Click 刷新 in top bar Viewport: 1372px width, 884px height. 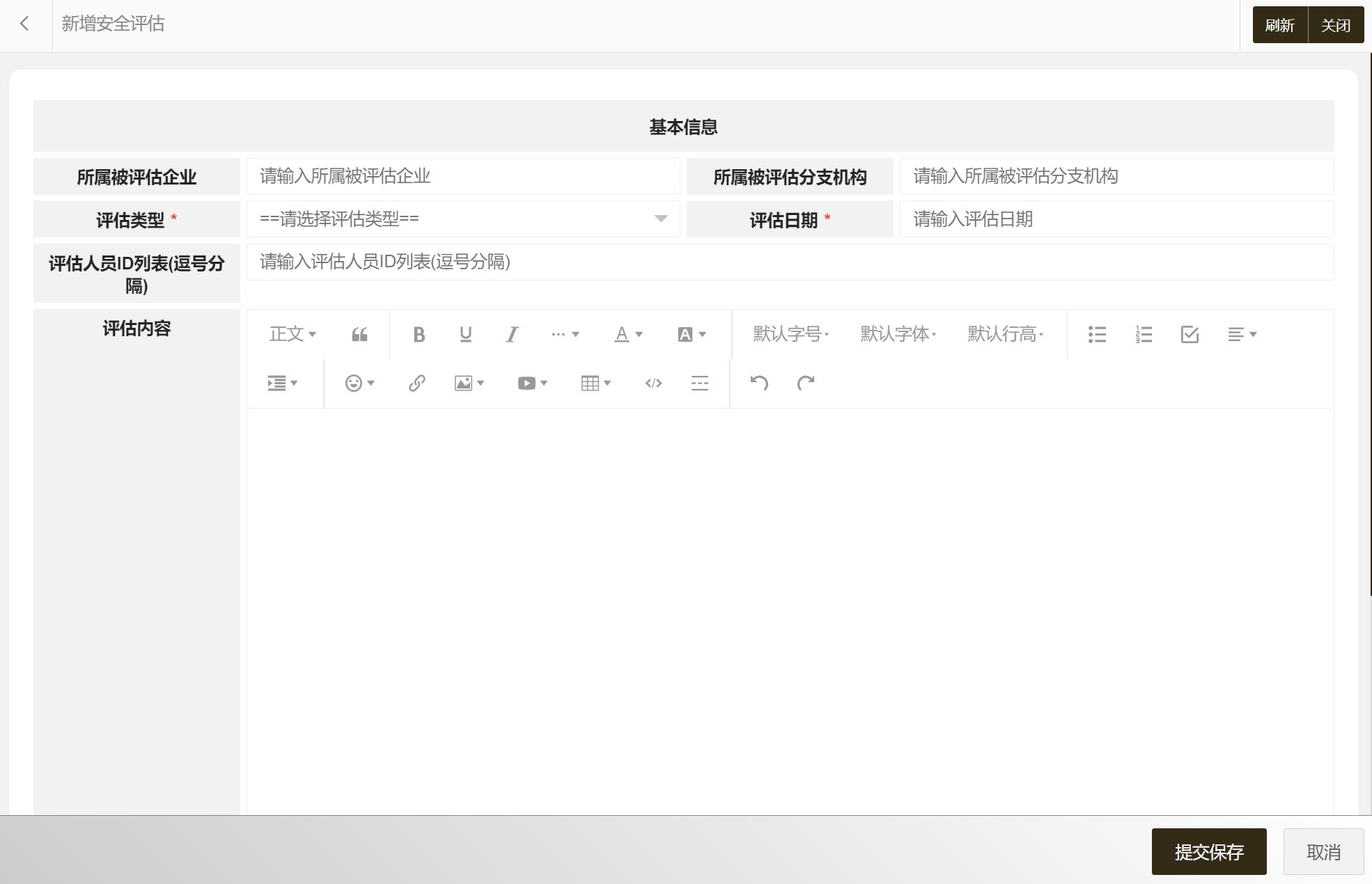pyautogui.click(x=1279, y=25)
